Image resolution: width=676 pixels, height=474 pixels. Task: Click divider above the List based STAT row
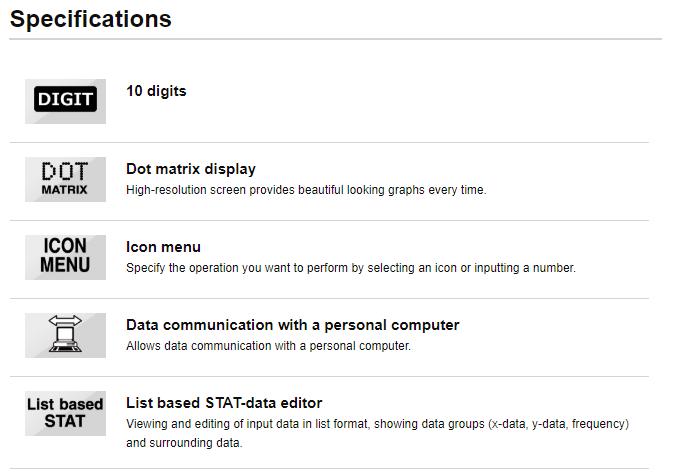tap(335, 376)
